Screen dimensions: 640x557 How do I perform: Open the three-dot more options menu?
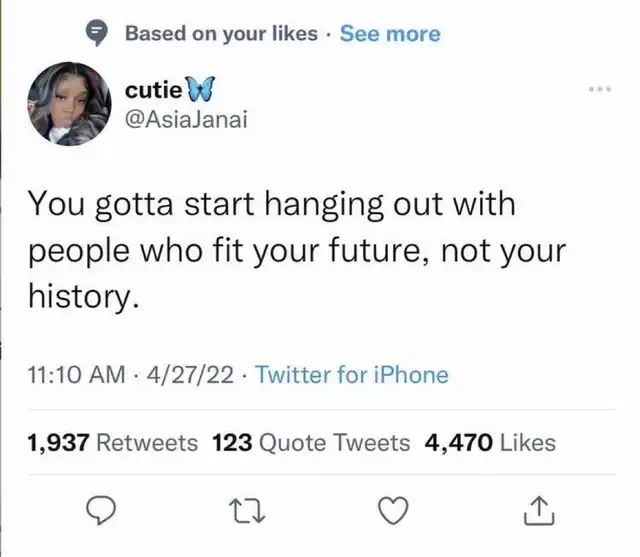(x=600, y=89)
